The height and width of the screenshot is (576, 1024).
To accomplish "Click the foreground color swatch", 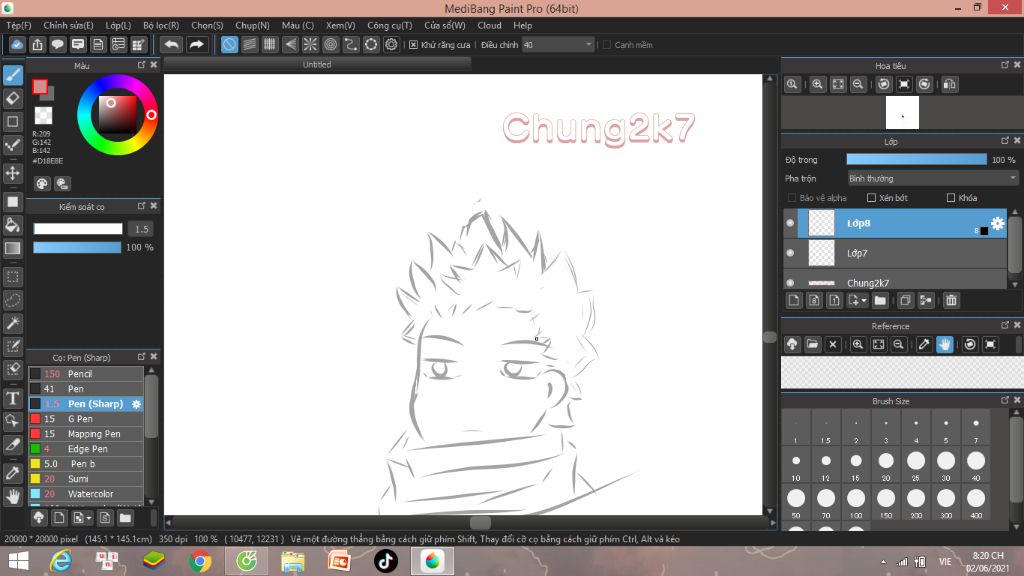I will click(x=40, y=87).
